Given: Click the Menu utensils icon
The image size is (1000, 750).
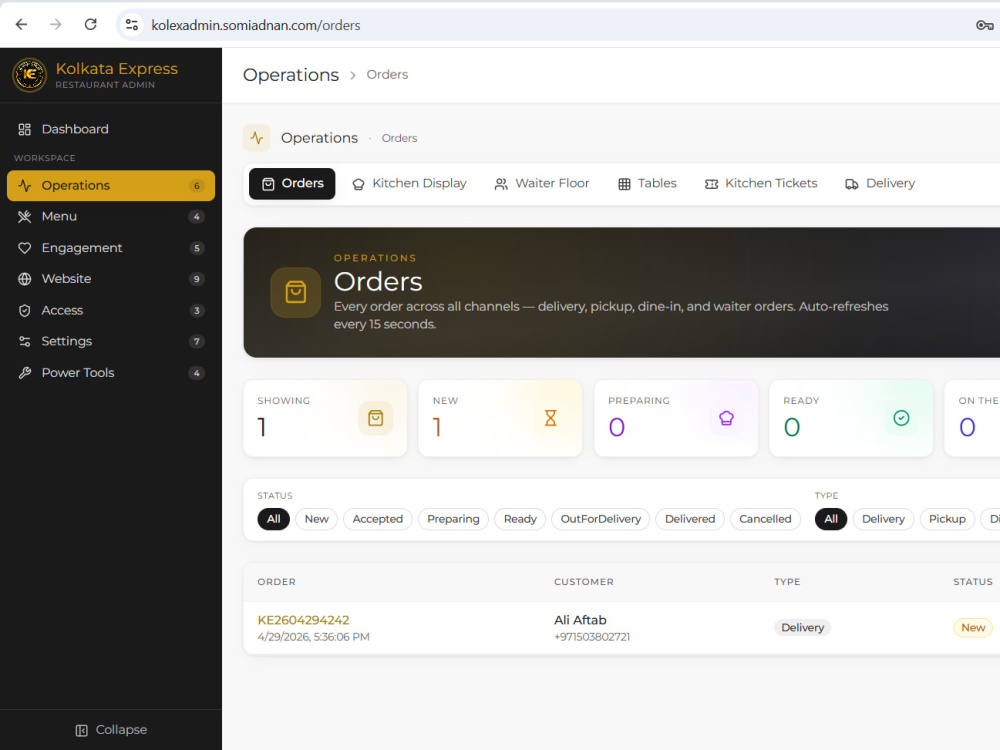Looking at the screenshot, I should (x=24, y=217).
